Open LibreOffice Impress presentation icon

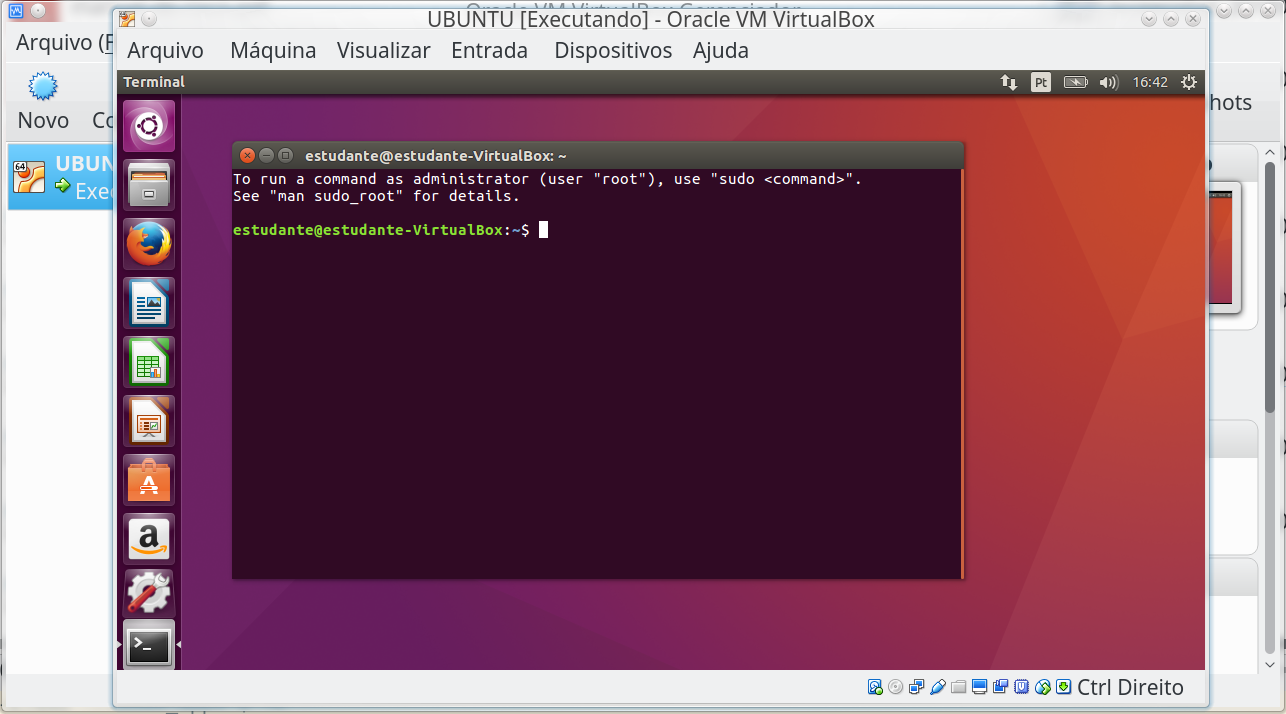[x=149, y=421]
